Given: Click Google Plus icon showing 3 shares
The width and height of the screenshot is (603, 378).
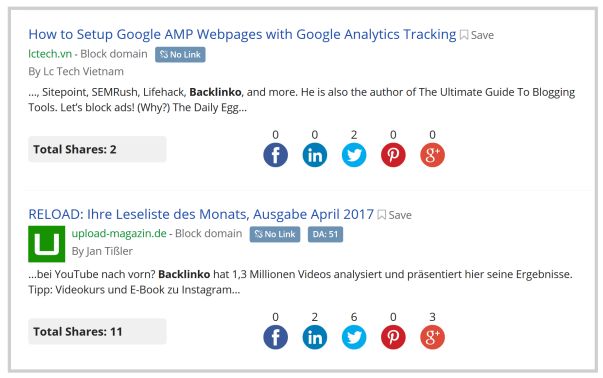Looking at the screenshot, I should coord(432,337).
